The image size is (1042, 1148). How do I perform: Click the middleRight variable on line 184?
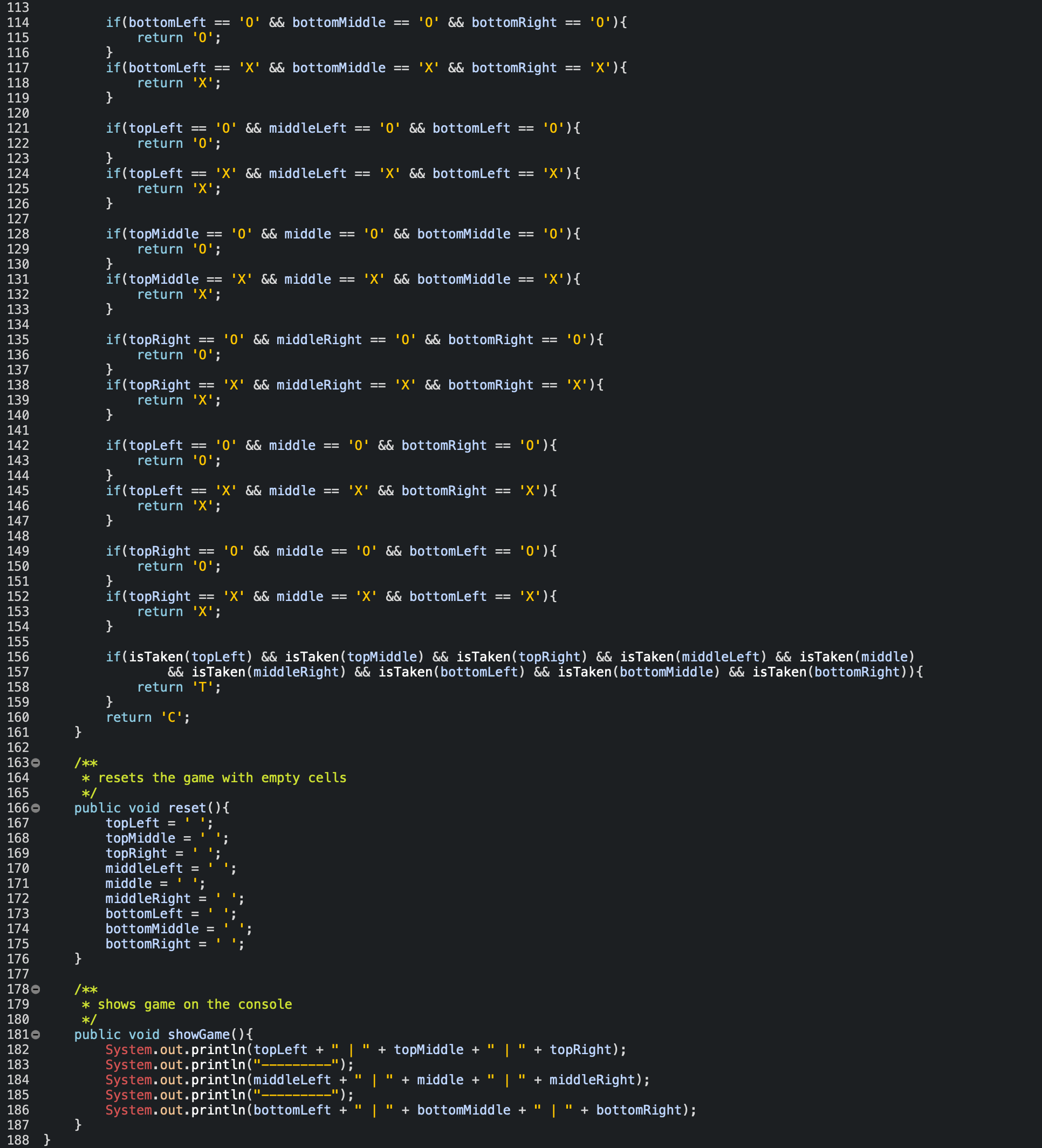coord(592,1079)
